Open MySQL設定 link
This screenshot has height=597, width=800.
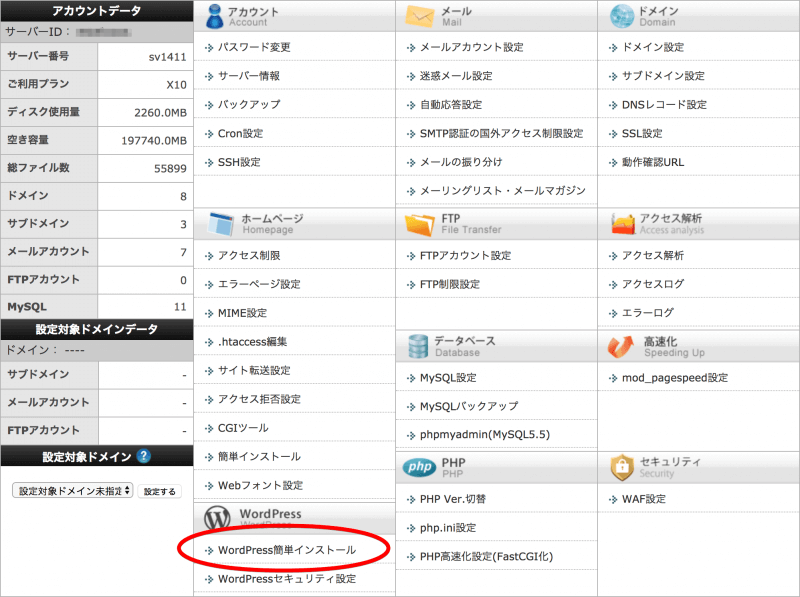(x=448, y=378)
